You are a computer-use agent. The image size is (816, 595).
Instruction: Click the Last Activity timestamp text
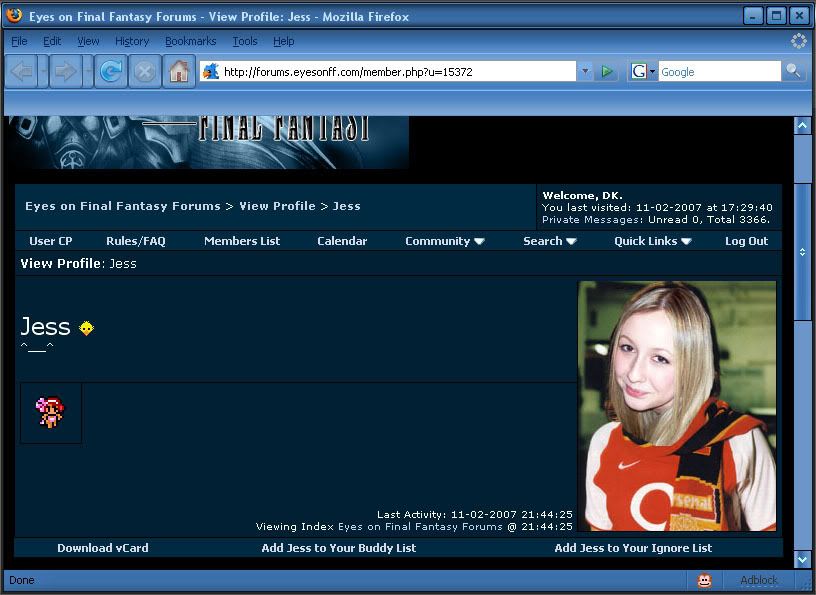coord(475,514)
